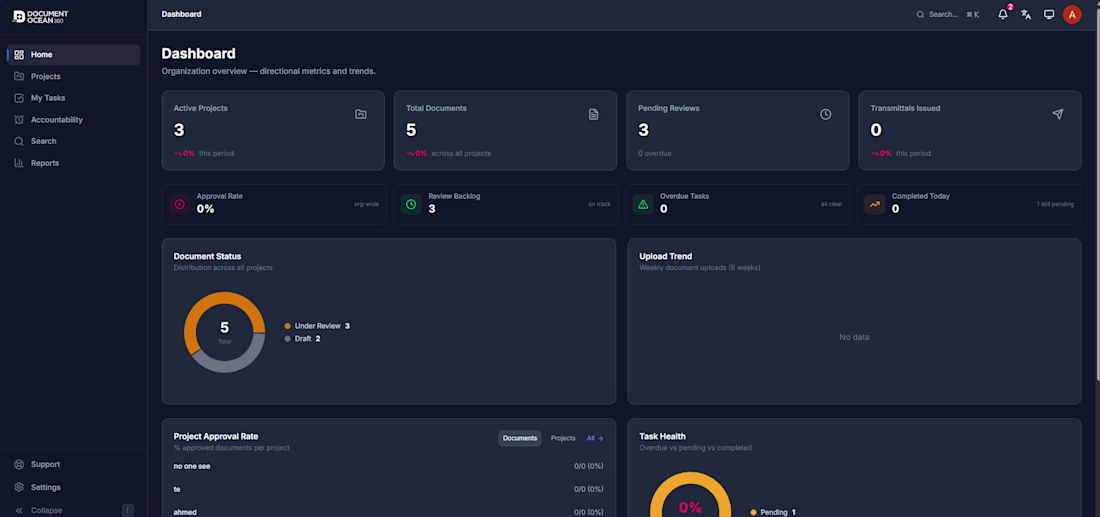
Task: Click the keyboard shortcut badge beside Collapse
Action: (x=128, y=510)
